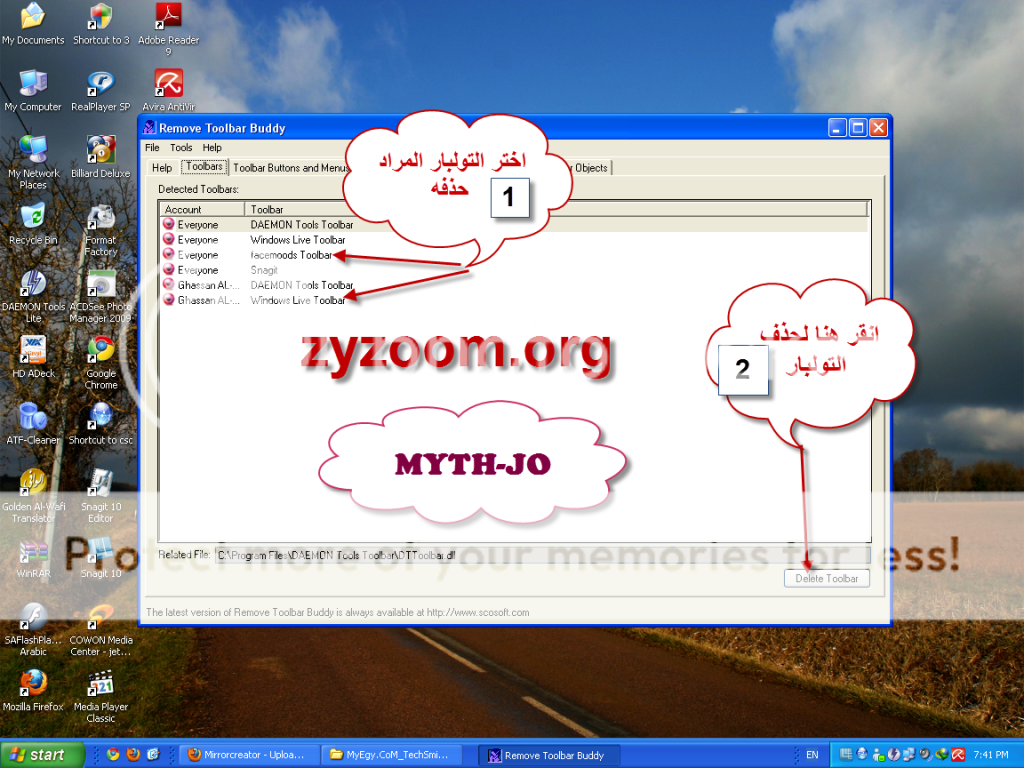Viewport: 1024px width, 768px height.
Task: Click the Account column header
Action: click(x=202, y=209)
